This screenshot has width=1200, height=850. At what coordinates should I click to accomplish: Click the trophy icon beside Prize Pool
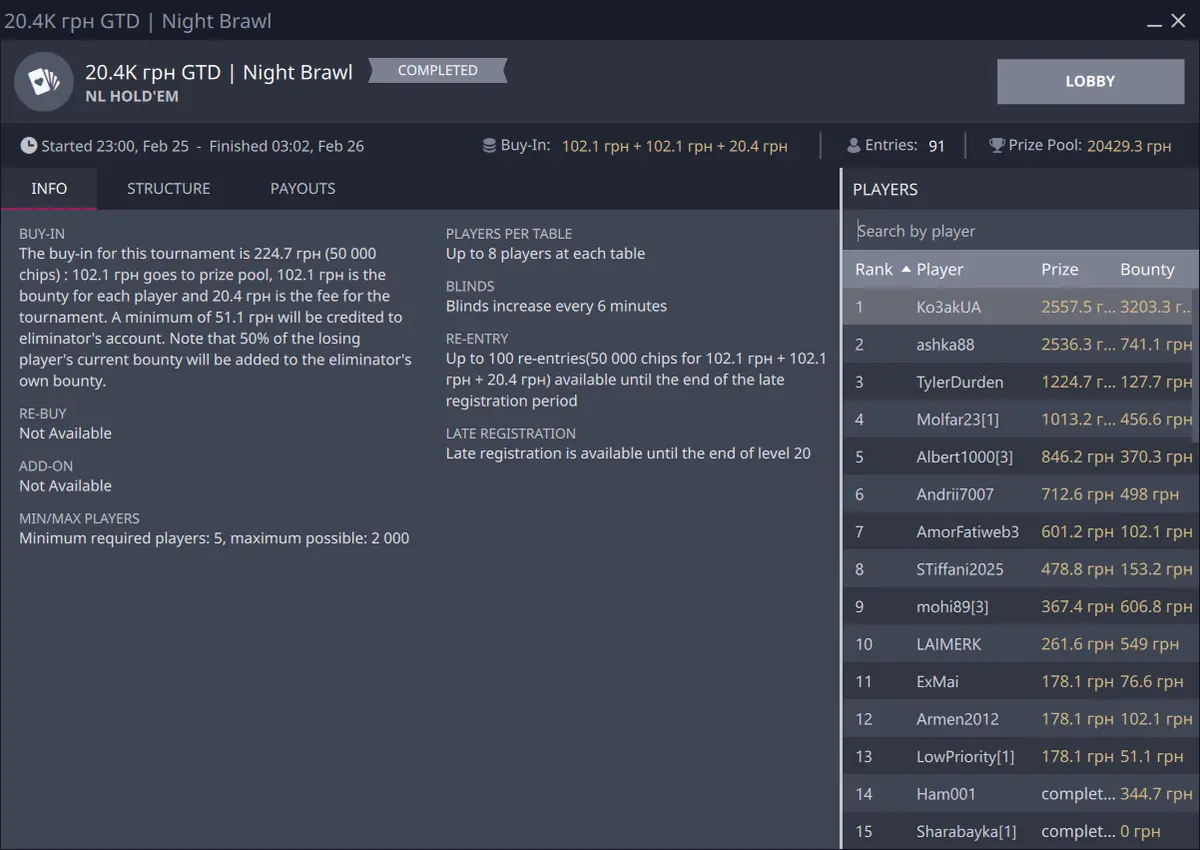point(997,146)
